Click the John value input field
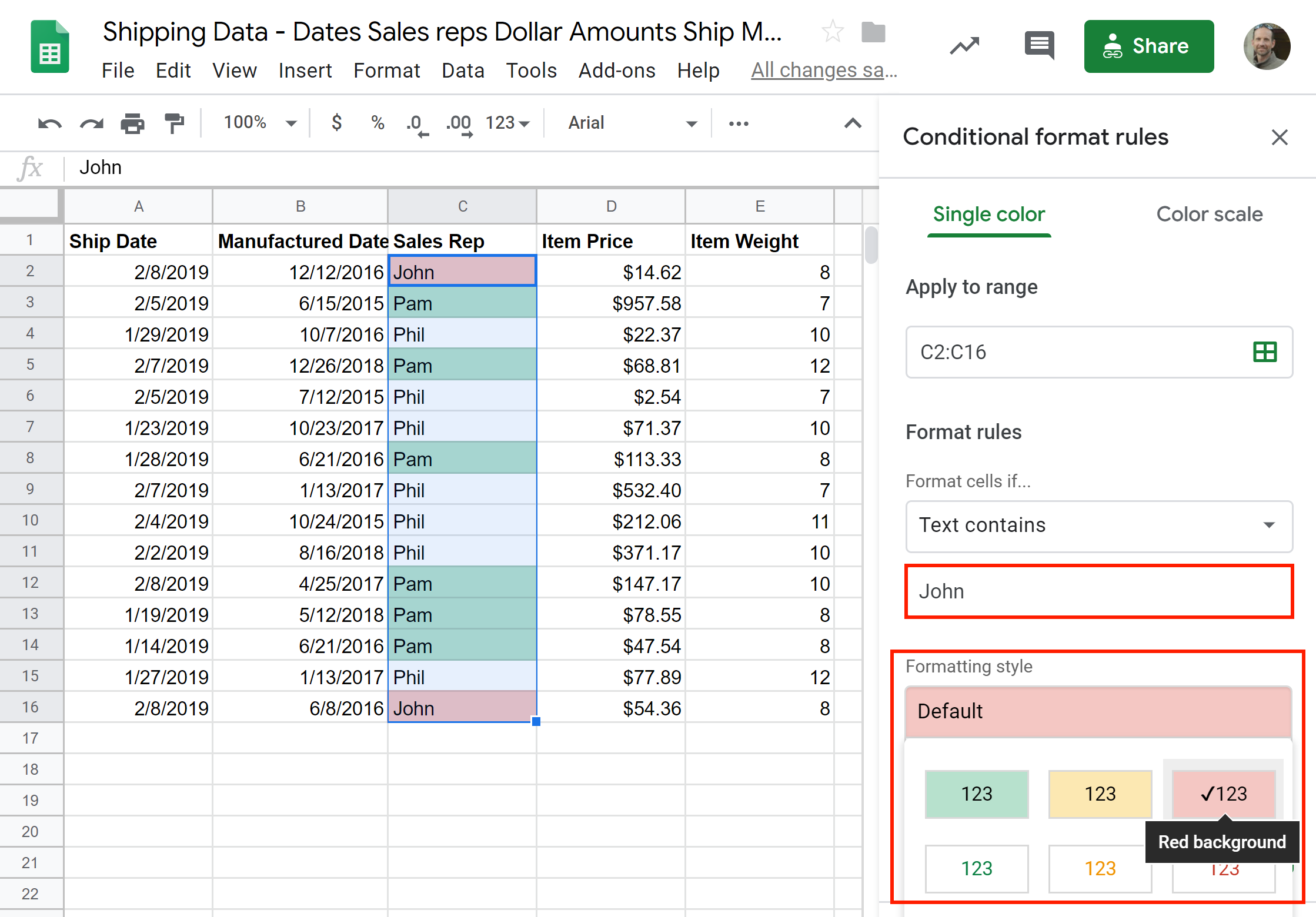This screenshot has height=917, width=1316. click(1099, 591)
